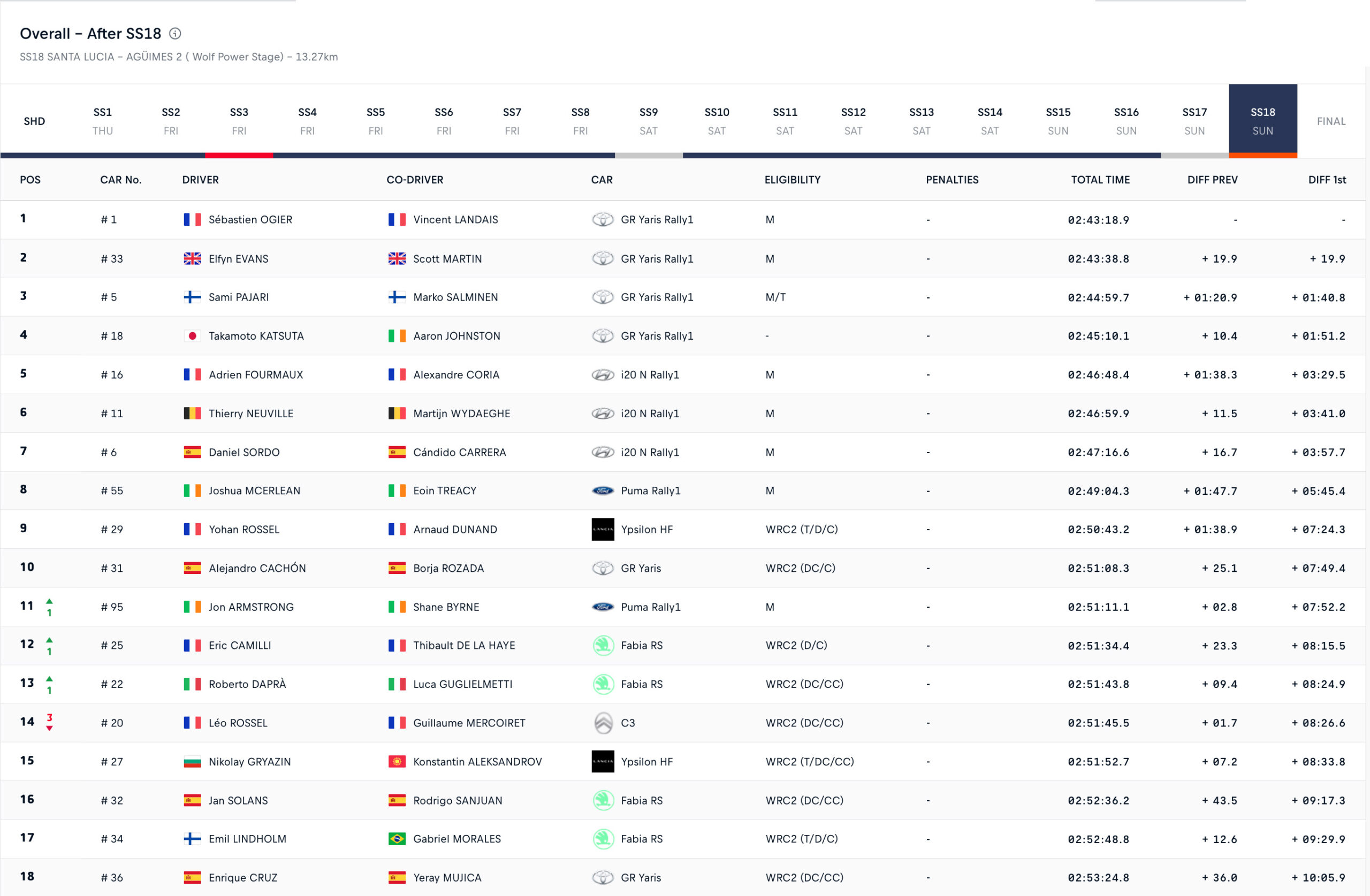
Task: Click the Lancia logo in Yohan Rossel's row
Action: click(603, 530)
